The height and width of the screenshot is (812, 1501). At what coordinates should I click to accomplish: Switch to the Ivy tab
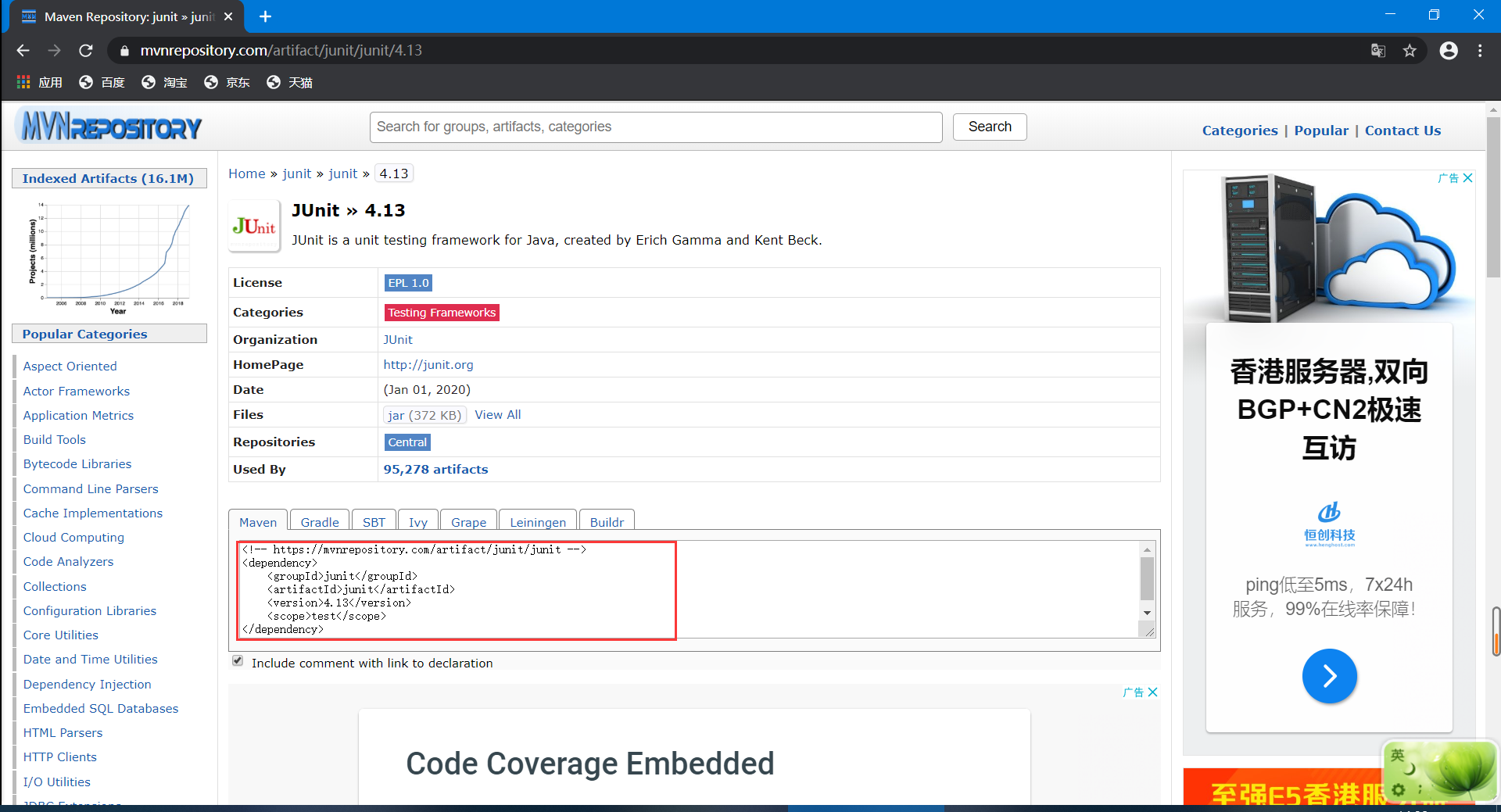(418, 522)
